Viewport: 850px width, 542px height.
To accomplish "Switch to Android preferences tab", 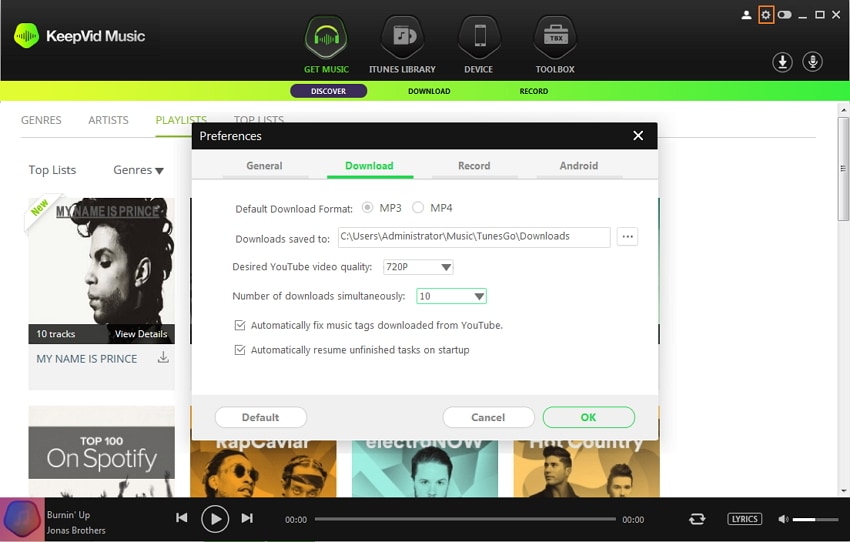I will click(x=578, y=166).
